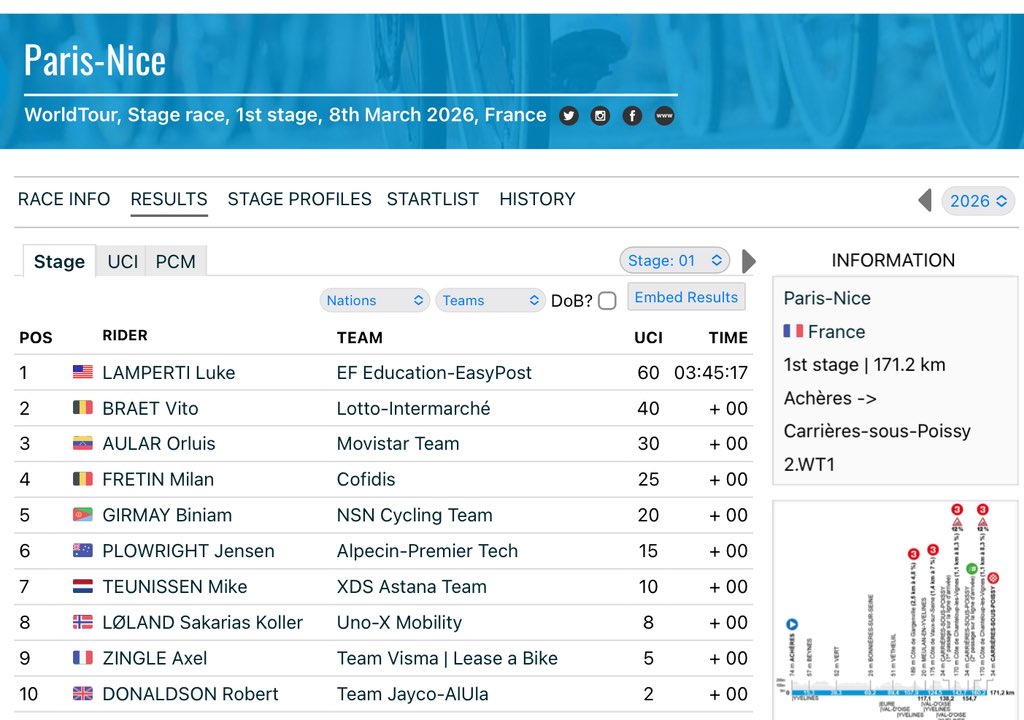Viewport: 1024px width, 720px height.
Task: Click the Paris-Nice page title
Action: point(95,61)
